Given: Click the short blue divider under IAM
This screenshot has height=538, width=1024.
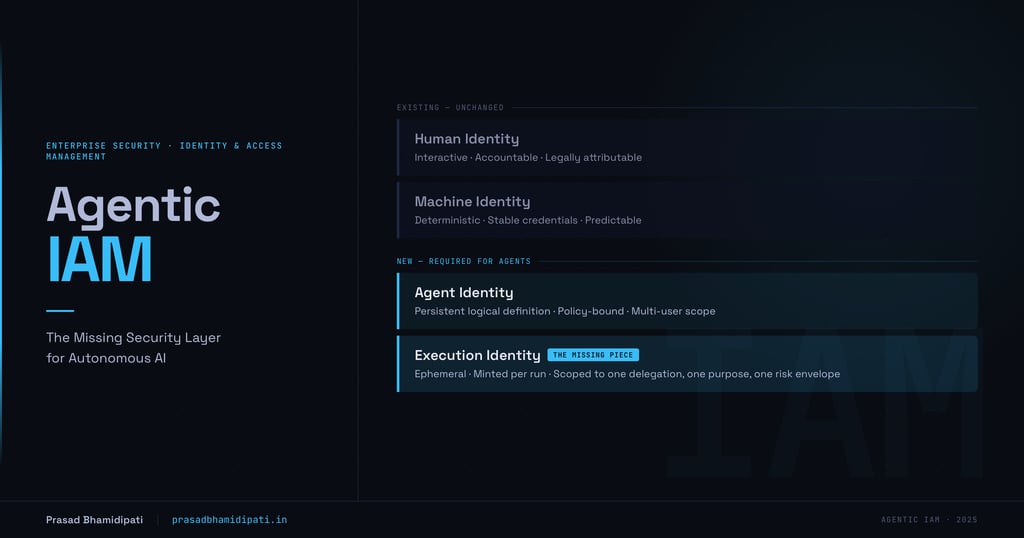Looking at the screenshot, I should coord(60,311).
